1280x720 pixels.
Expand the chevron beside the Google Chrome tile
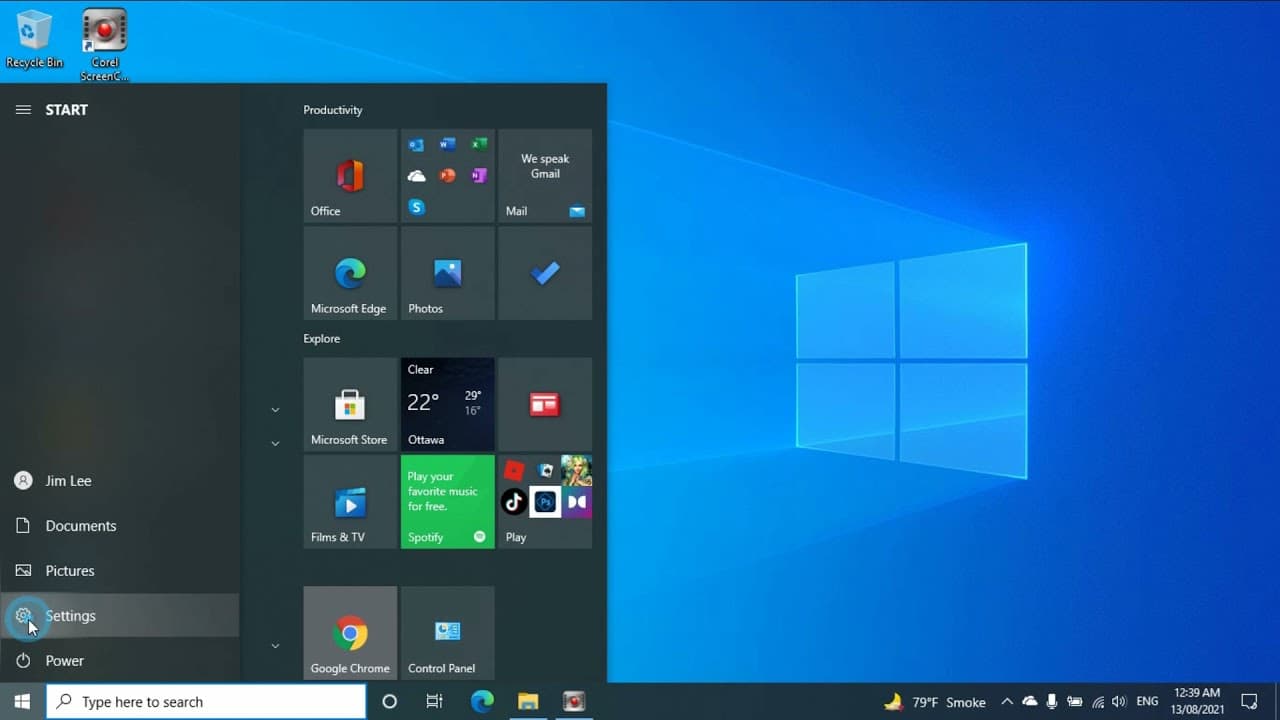pos(275,646)
